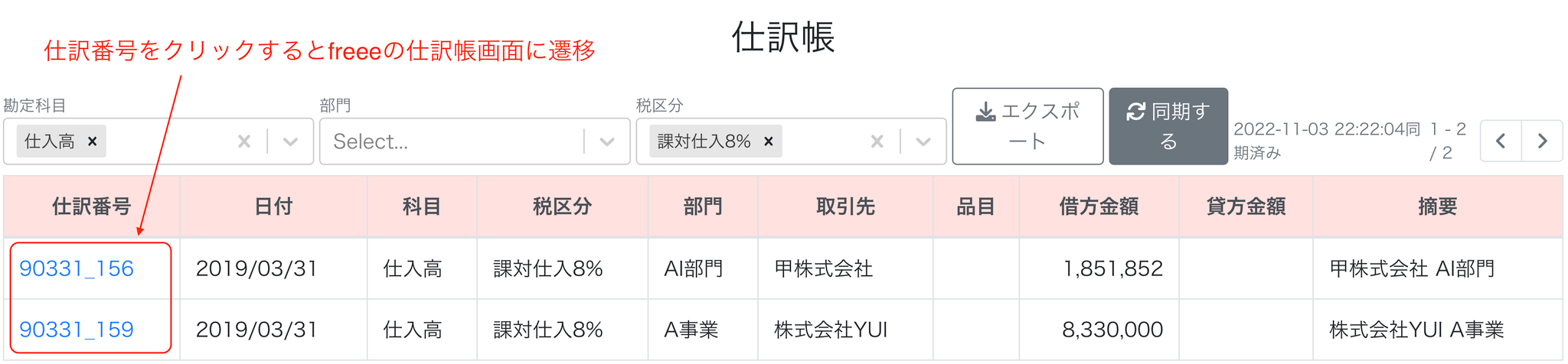Click the 取引先 column header
This screenshot has height=364, width=1568.
coord(845,206)
